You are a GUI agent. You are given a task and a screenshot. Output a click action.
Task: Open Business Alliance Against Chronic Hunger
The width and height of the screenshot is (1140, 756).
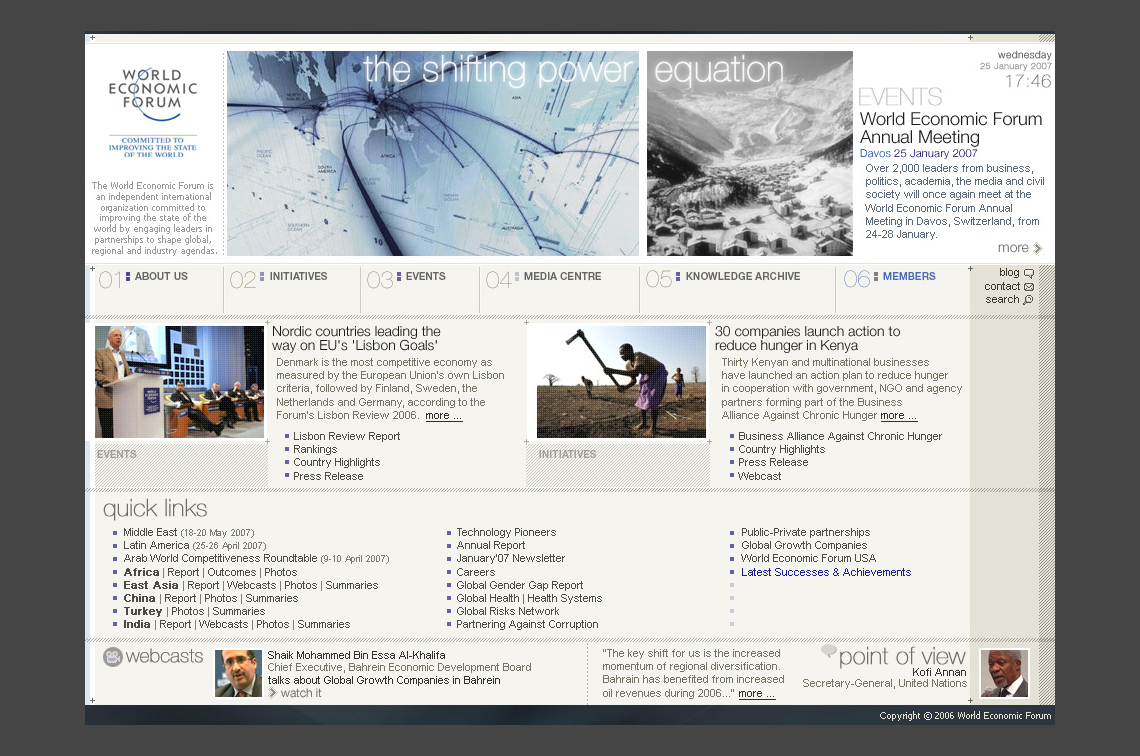(840, 436)
